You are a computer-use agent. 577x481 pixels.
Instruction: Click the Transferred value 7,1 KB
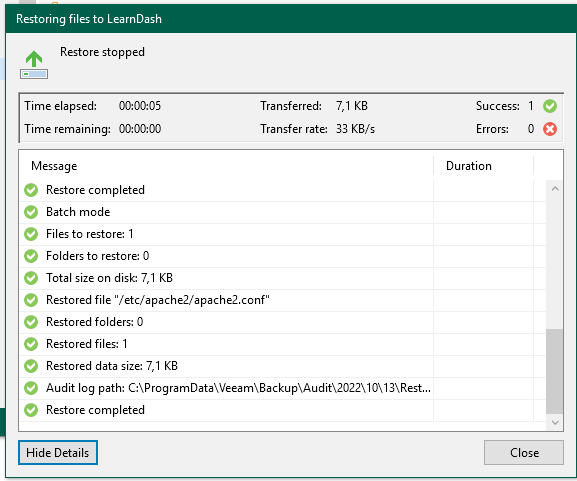[x=352, y=106]
